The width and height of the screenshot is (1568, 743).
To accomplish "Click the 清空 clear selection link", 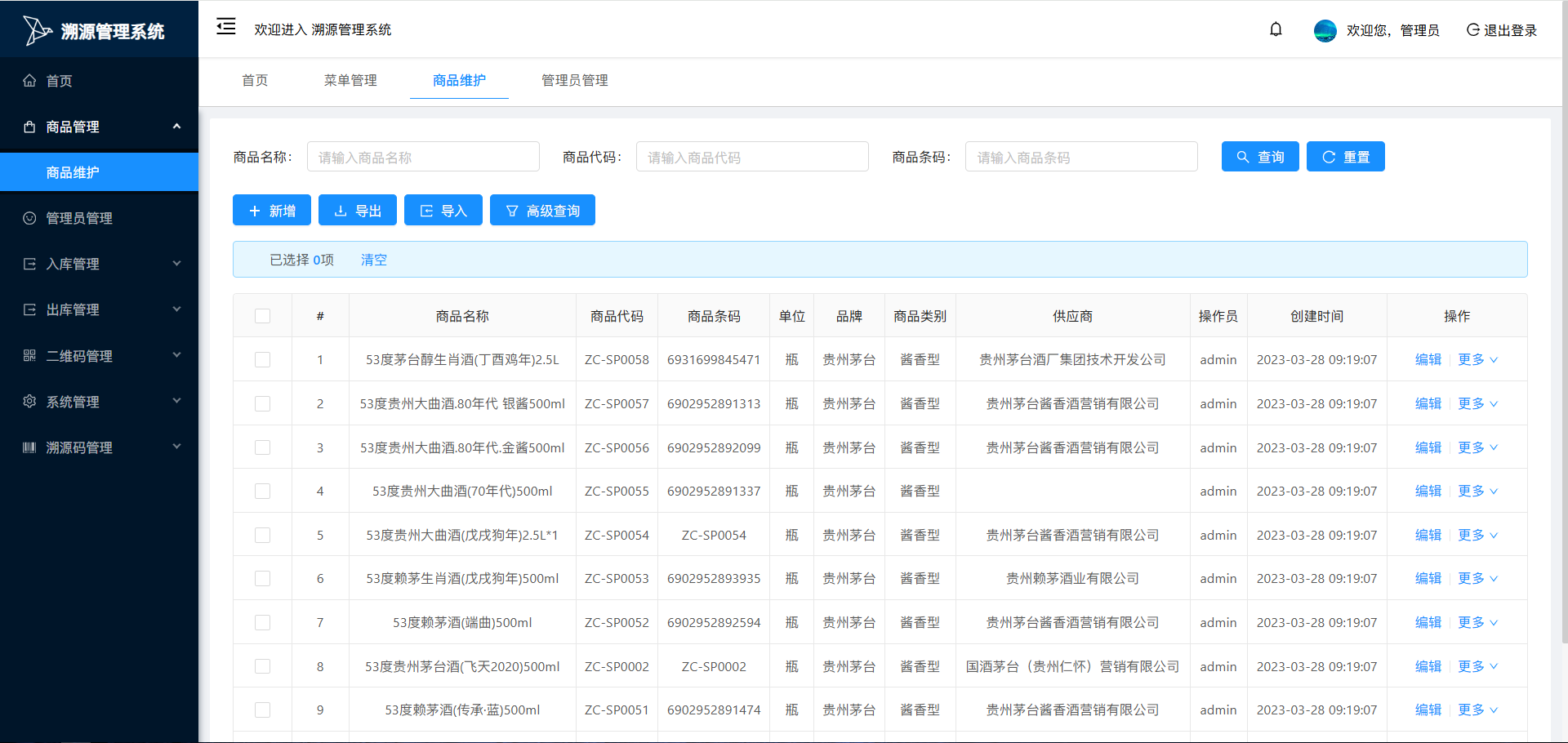I will [x=374, y=260].
